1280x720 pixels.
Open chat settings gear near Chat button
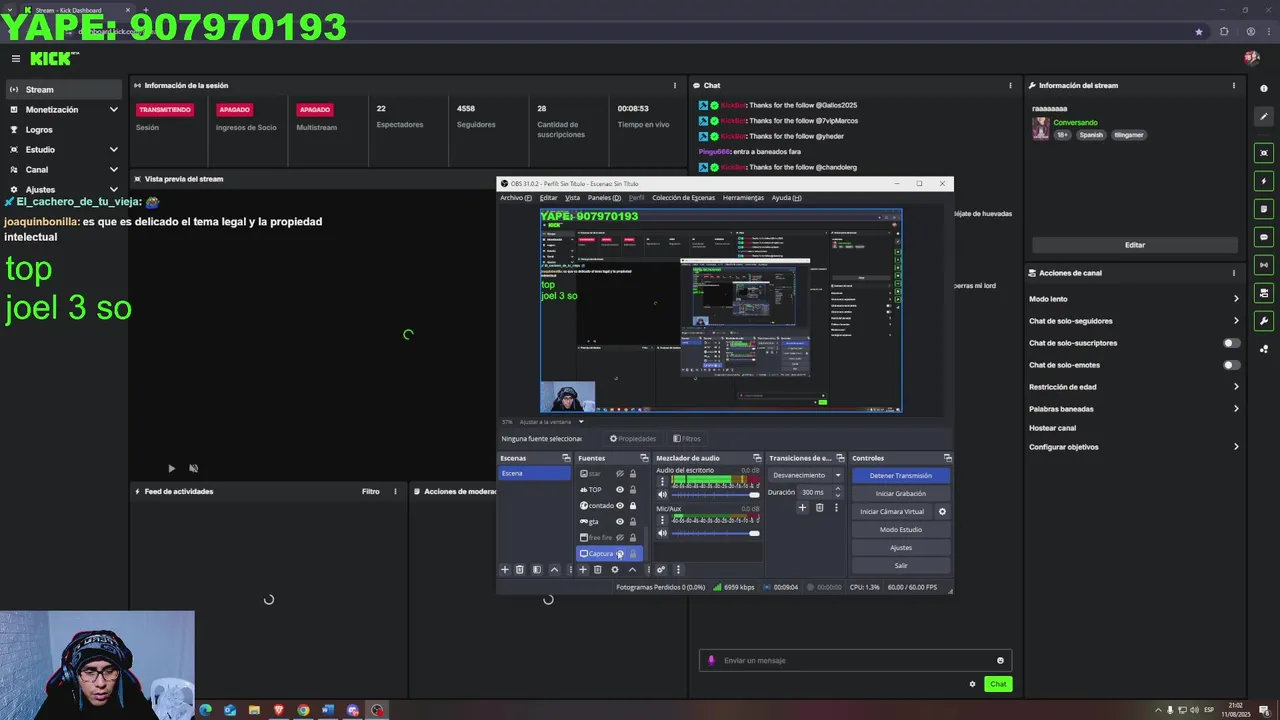972,684
